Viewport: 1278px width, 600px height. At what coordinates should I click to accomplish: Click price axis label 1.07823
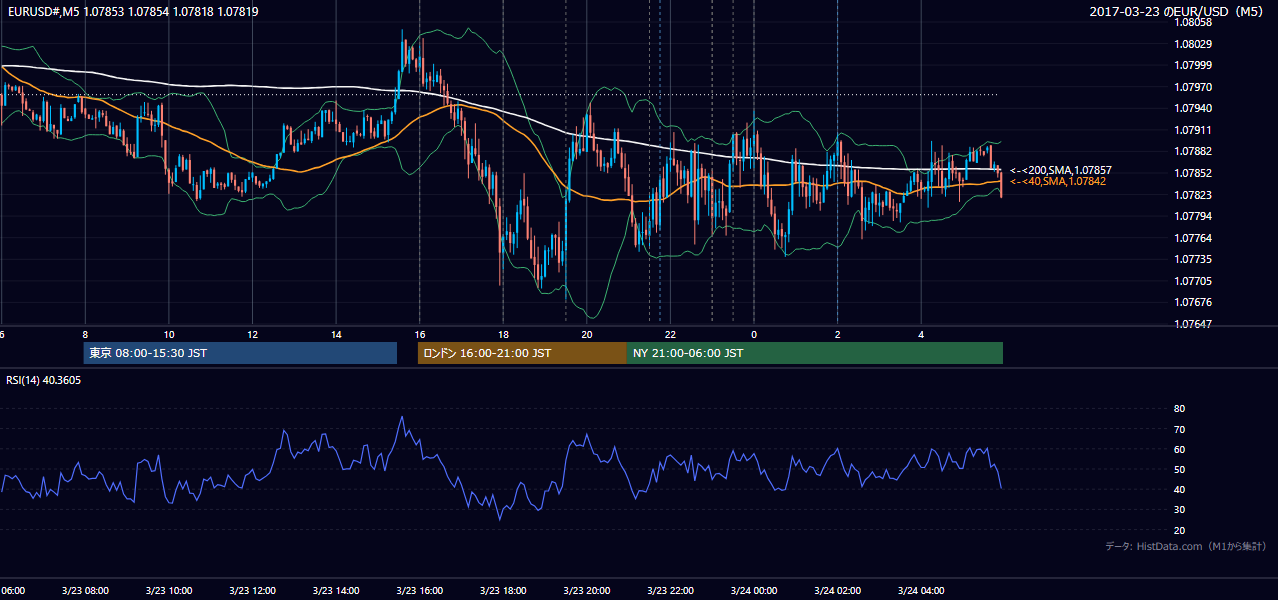click(x=1193, y=195)
